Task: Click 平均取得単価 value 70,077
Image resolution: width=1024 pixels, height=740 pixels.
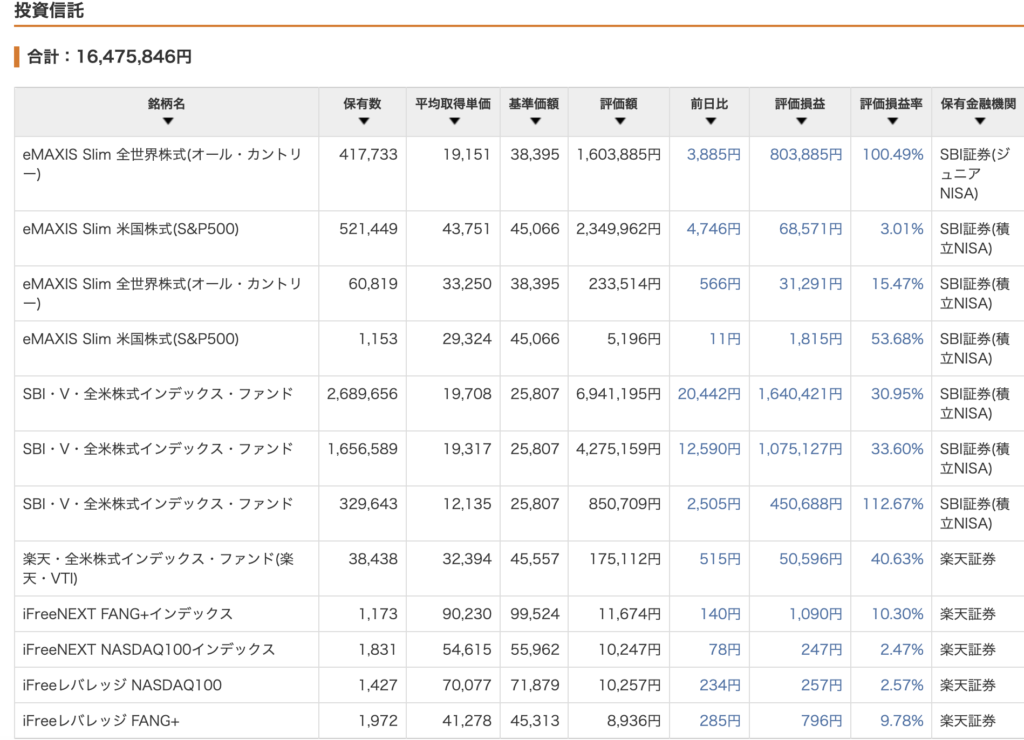Action: click(x=466, y=685)
